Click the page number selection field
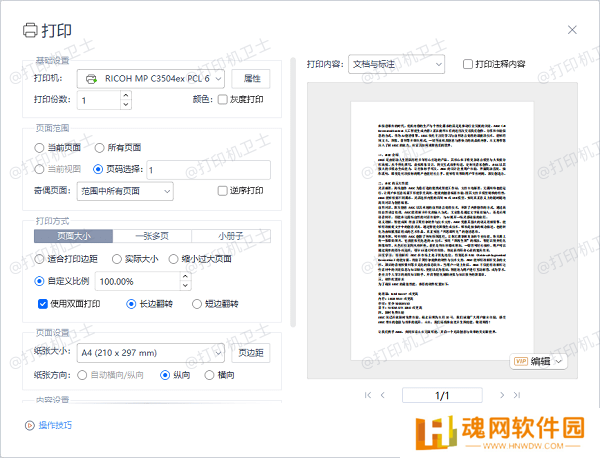Viewport: 600px width, 458px height. tap(209, 170)
